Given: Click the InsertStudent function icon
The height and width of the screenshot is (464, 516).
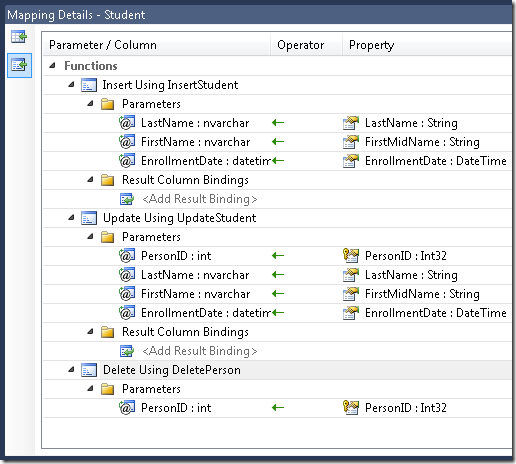Looking at the screenshot, I should click(x=89, y=85).
